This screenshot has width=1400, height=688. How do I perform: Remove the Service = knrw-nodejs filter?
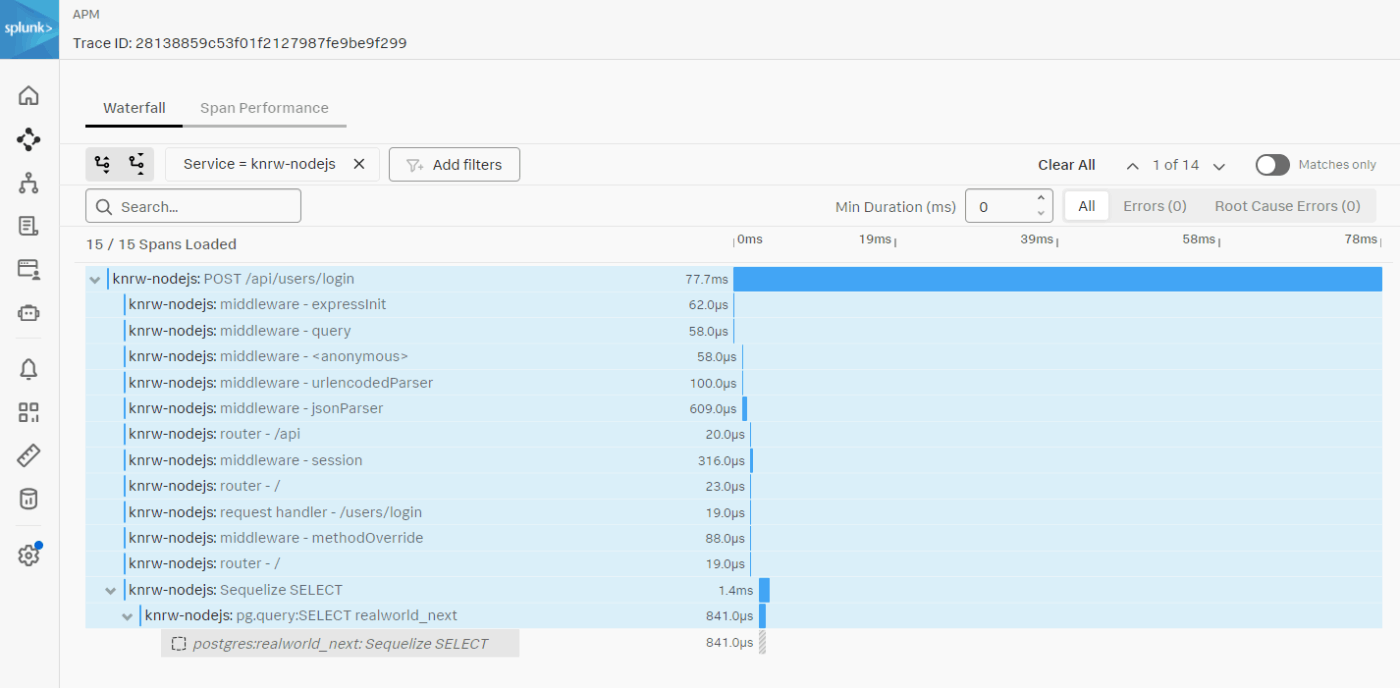click(359, 164)
